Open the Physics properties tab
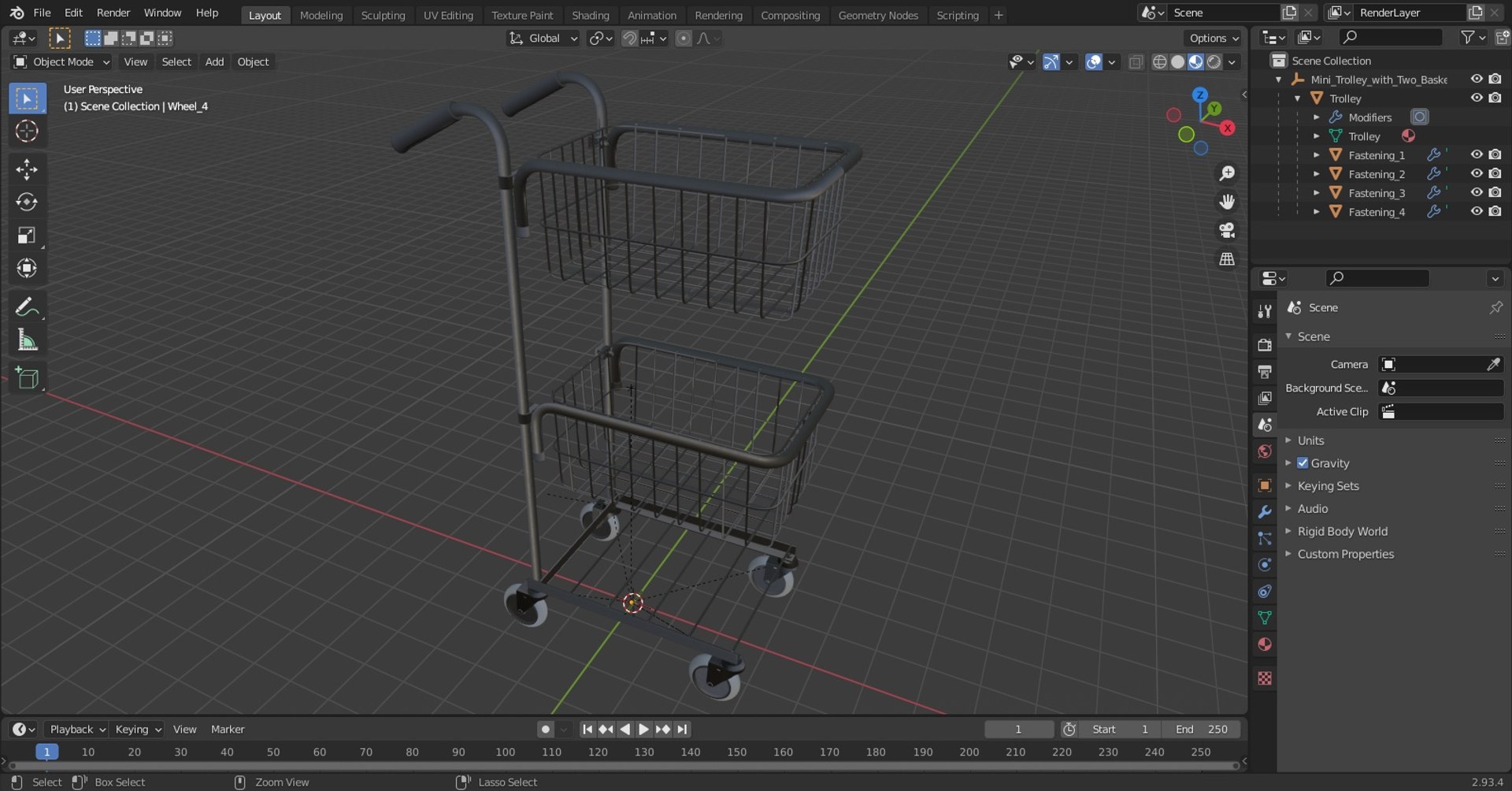Image resolution: width=1512 pixels, height=791 pixels. pos(1265,565)
